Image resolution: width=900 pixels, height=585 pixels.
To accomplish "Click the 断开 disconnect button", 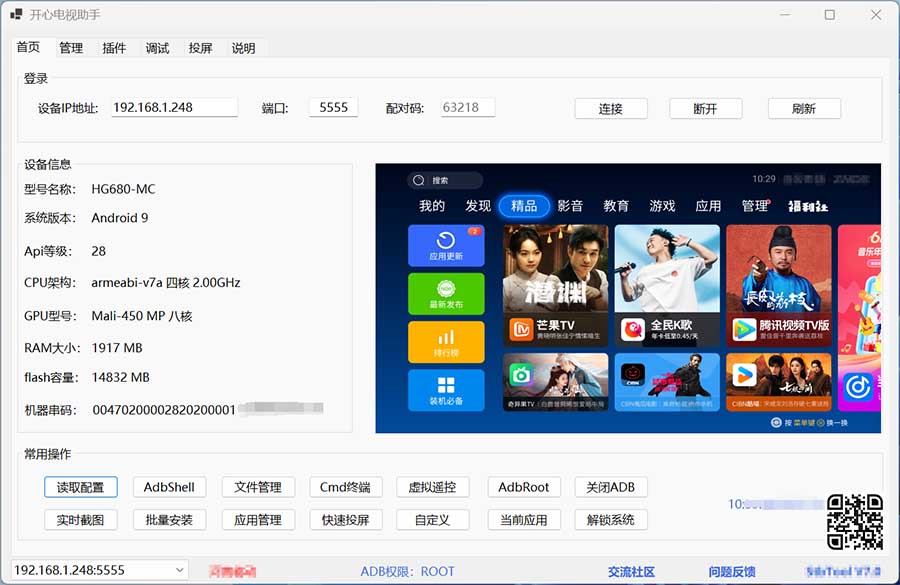I will [x=705, y=109].
